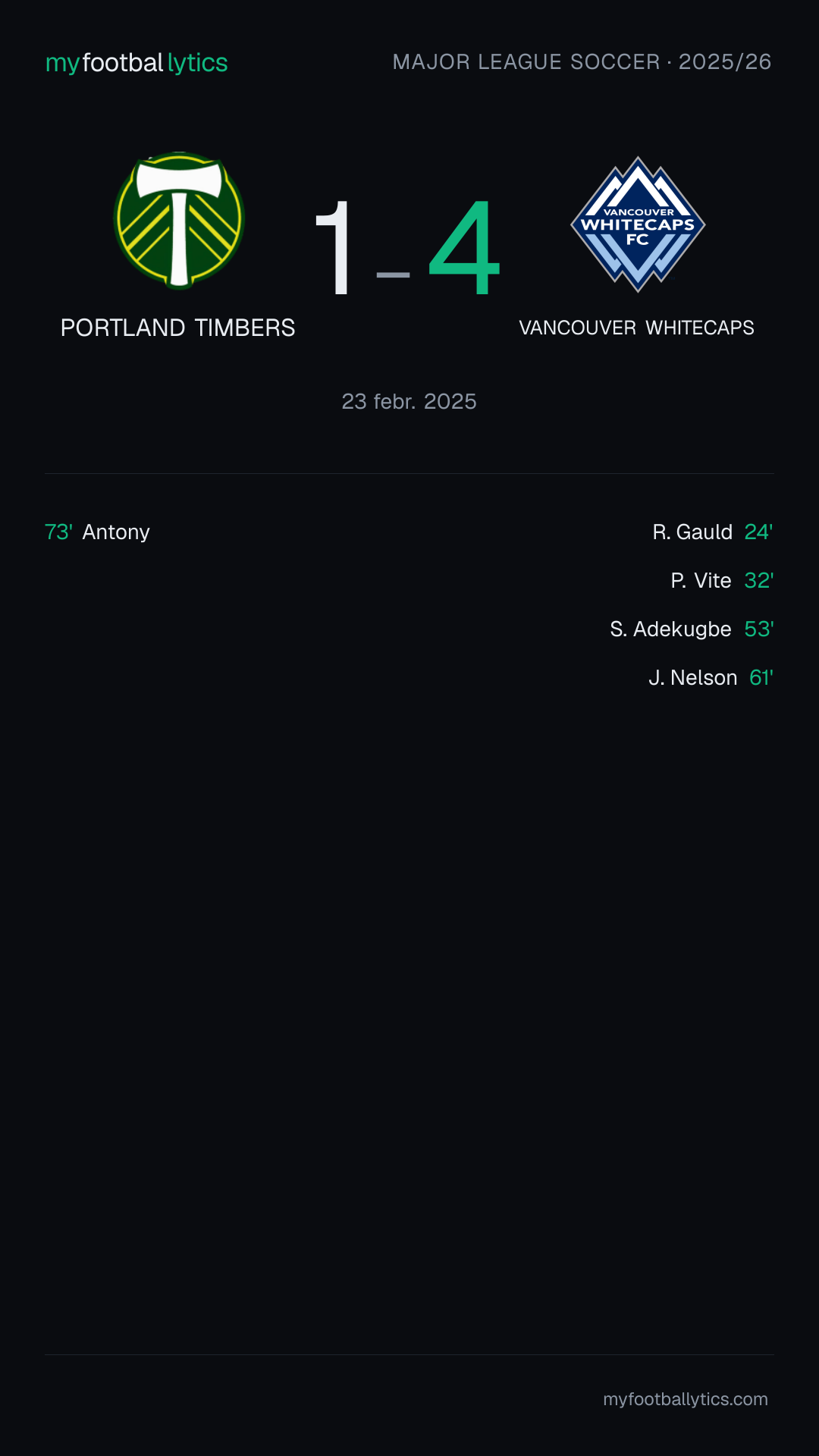Click the match date 23 febr. 2025
This screenshot has width=819, height=1456.
(409, 401)
